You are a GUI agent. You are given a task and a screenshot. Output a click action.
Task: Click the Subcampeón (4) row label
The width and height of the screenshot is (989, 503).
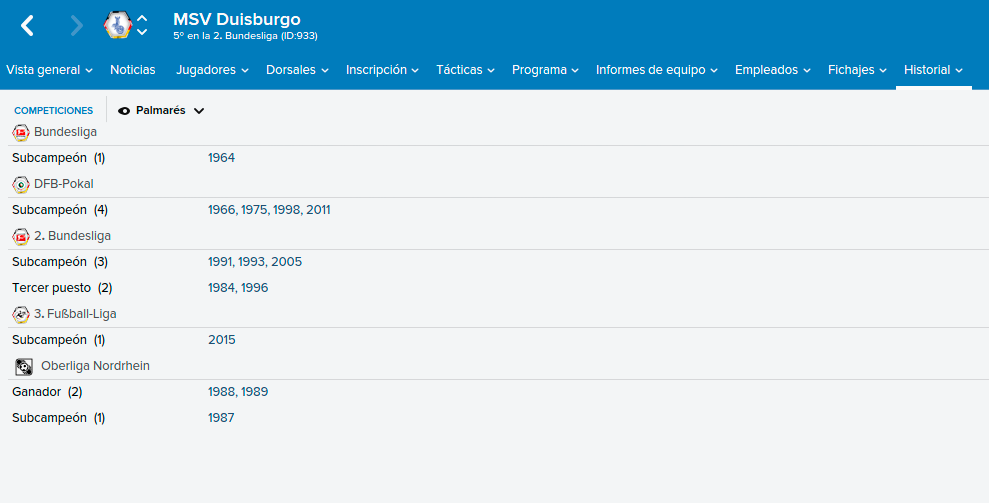(60, 210)
